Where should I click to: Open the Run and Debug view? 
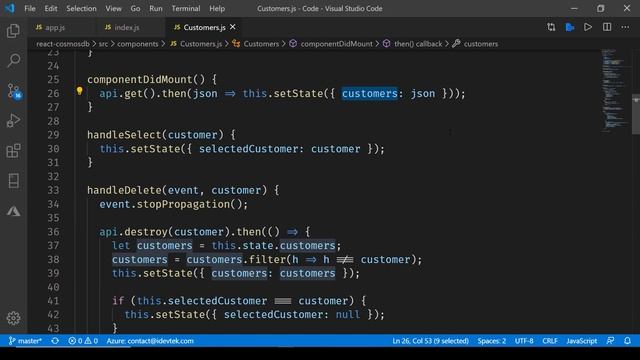tap(13, 121)
